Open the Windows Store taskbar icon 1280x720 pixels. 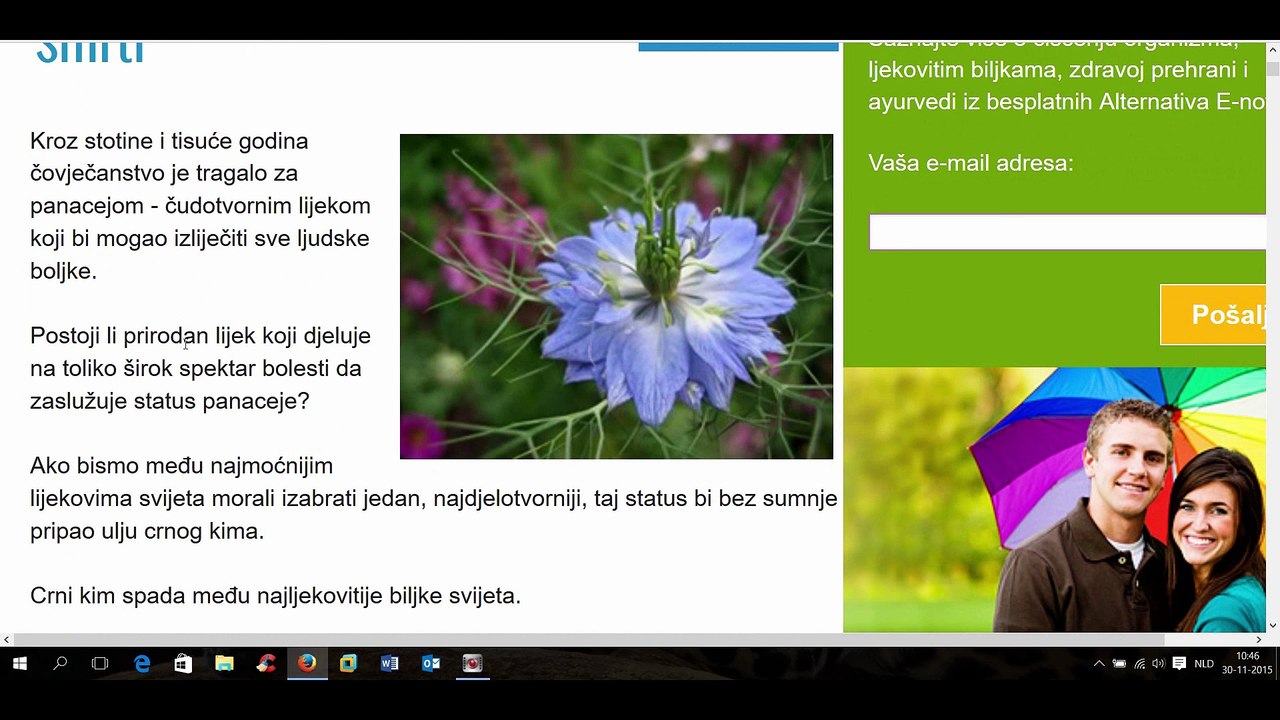[183, 663]
